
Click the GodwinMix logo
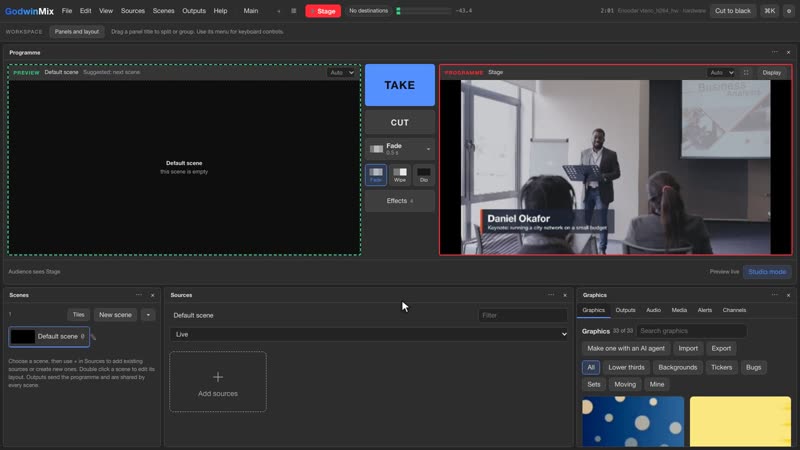coord(29,11)
